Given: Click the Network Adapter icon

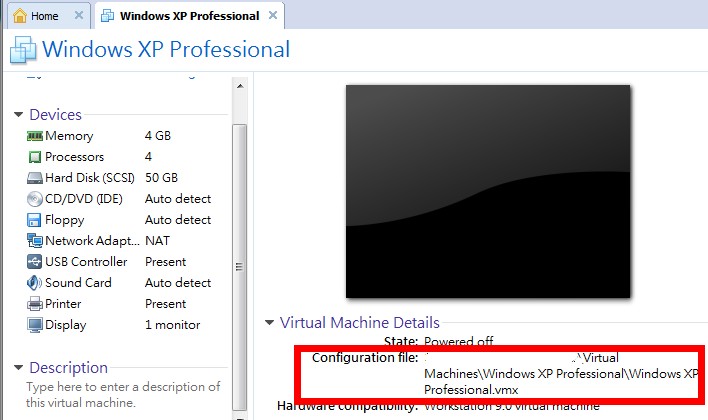Looking at the screenshot, I should (x=35, y=241).
